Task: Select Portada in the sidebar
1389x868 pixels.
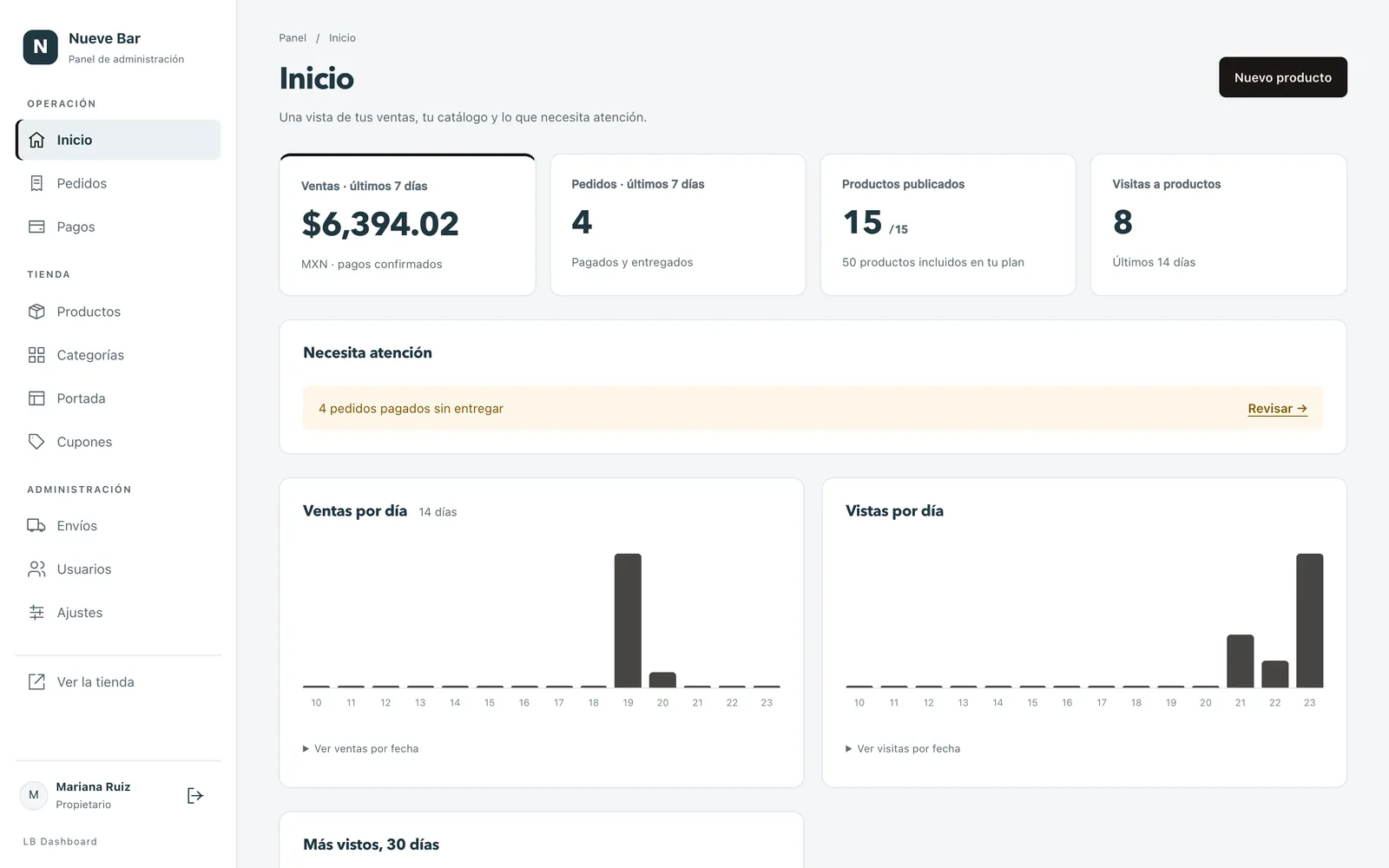Action: pyautogui.click(x=118, y=398)
